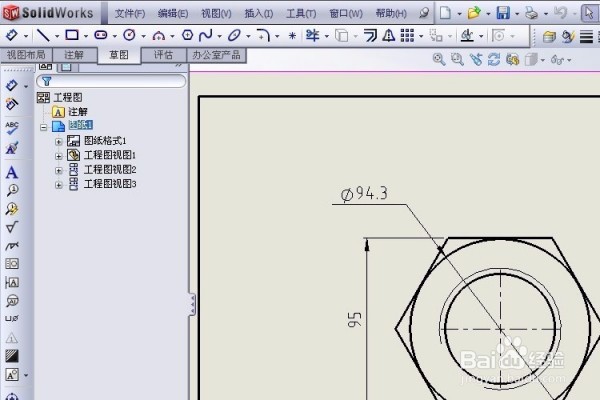
Task: Switch to the 评估 tab
Action: (163, 55)
